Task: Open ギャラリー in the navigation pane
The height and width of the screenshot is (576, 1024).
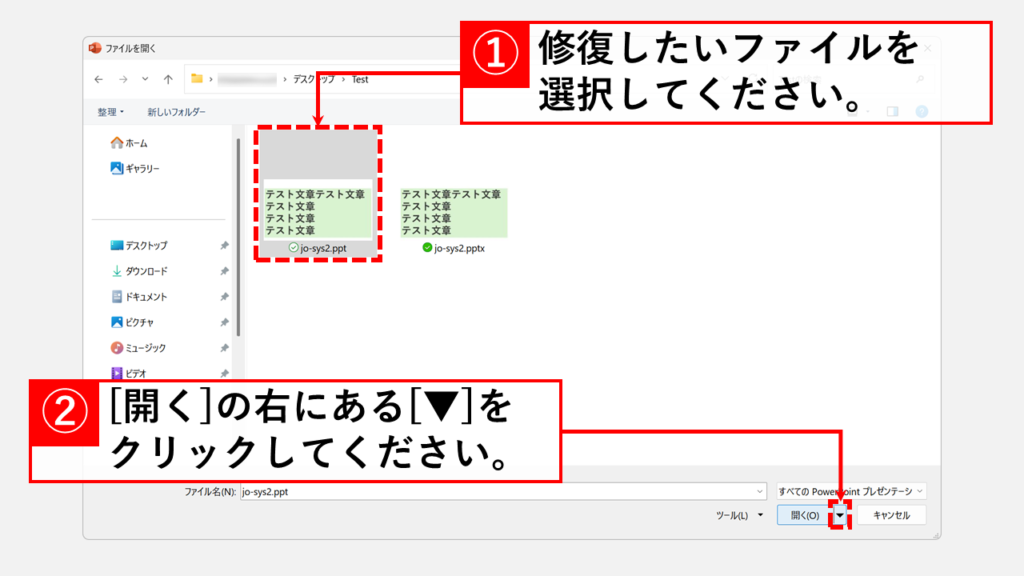Action: click(135, 168)
